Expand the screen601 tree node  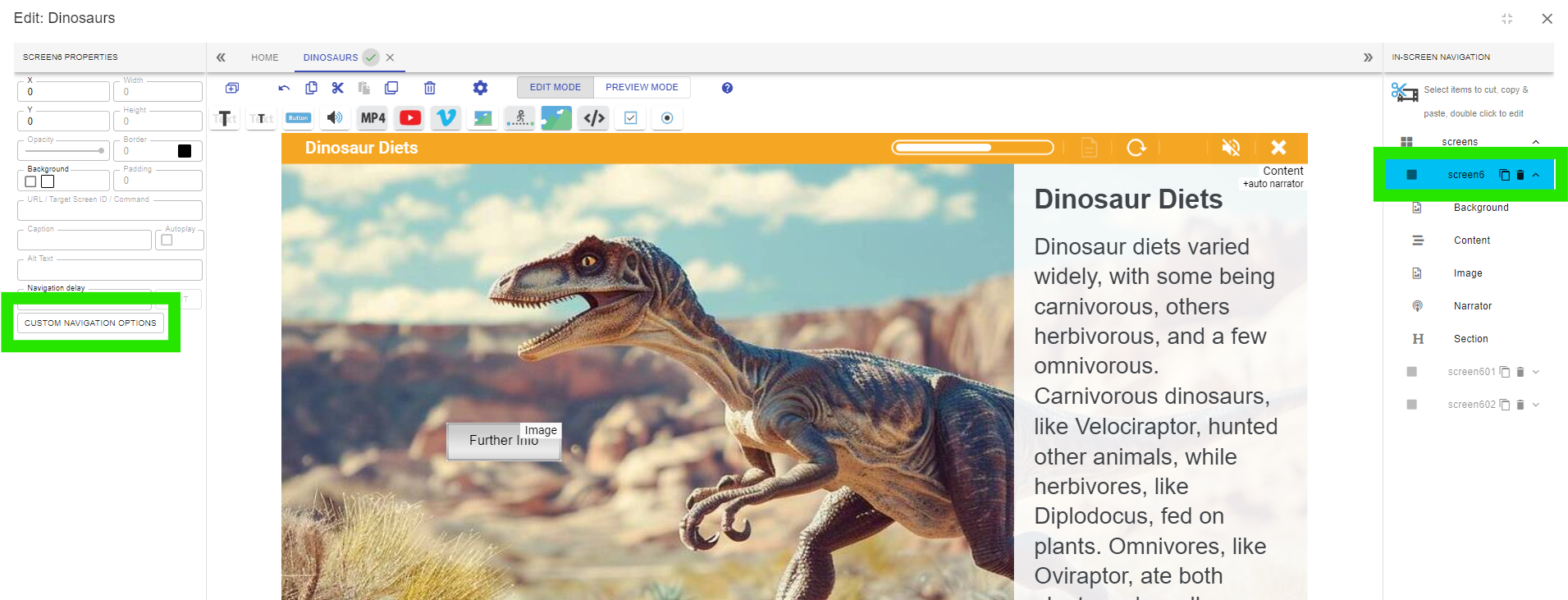point(1536,372)
